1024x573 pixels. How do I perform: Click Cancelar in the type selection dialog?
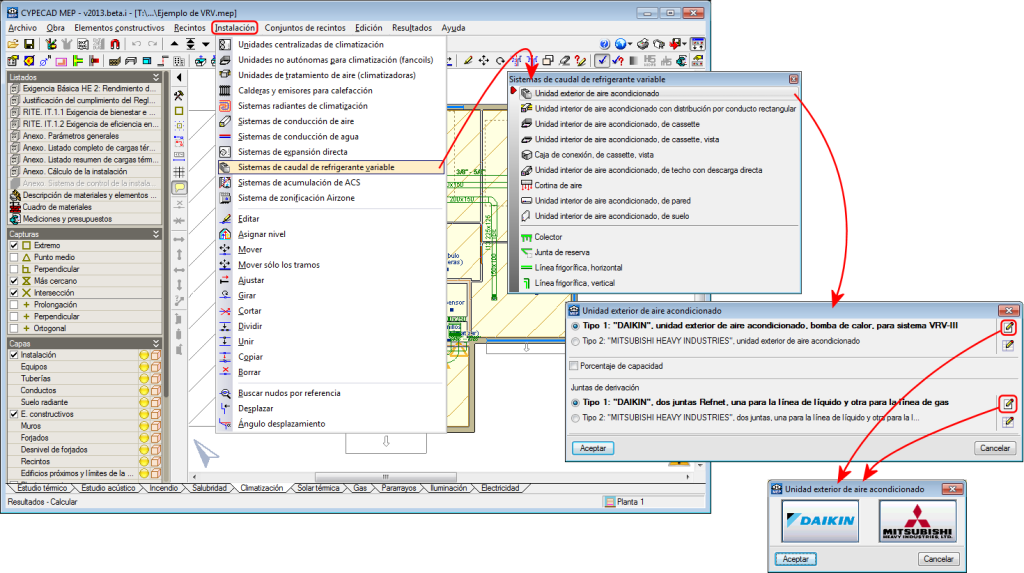[995, 448]
